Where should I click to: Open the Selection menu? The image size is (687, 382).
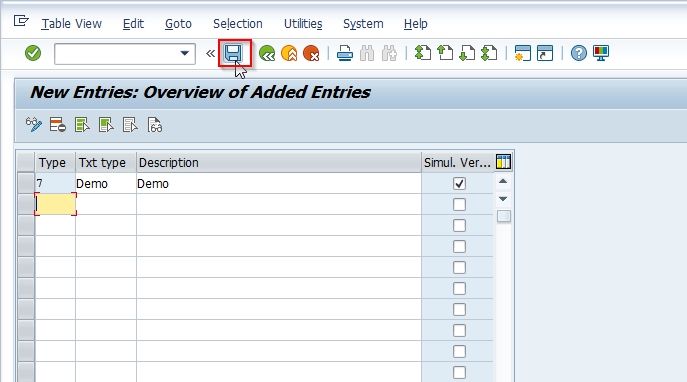point(238,24)
